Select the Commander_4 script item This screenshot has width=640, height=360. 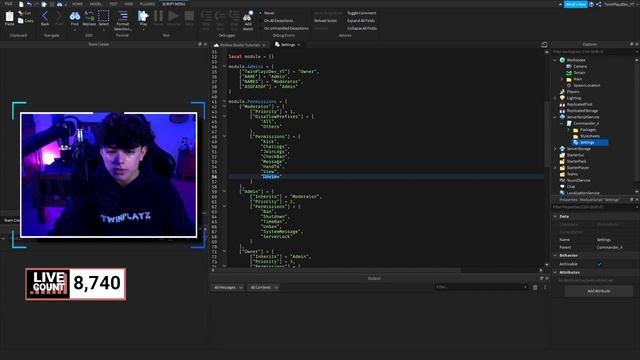coord(586,123)
